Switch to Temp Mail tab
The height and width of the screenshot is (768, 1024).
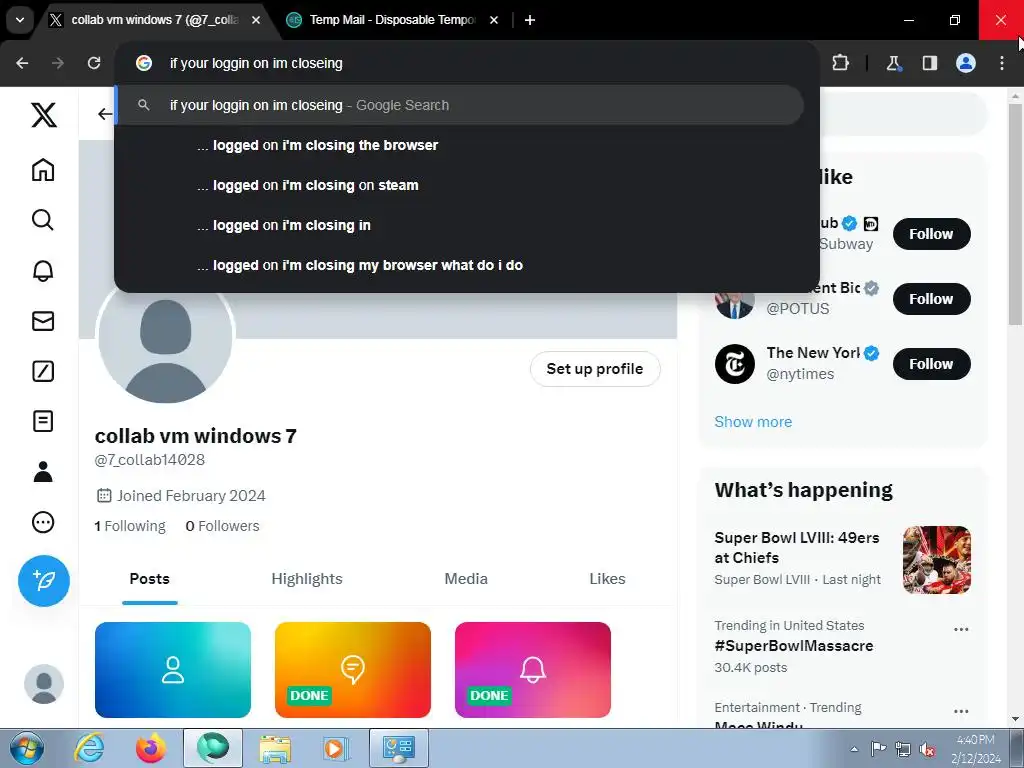pos(392,20)
